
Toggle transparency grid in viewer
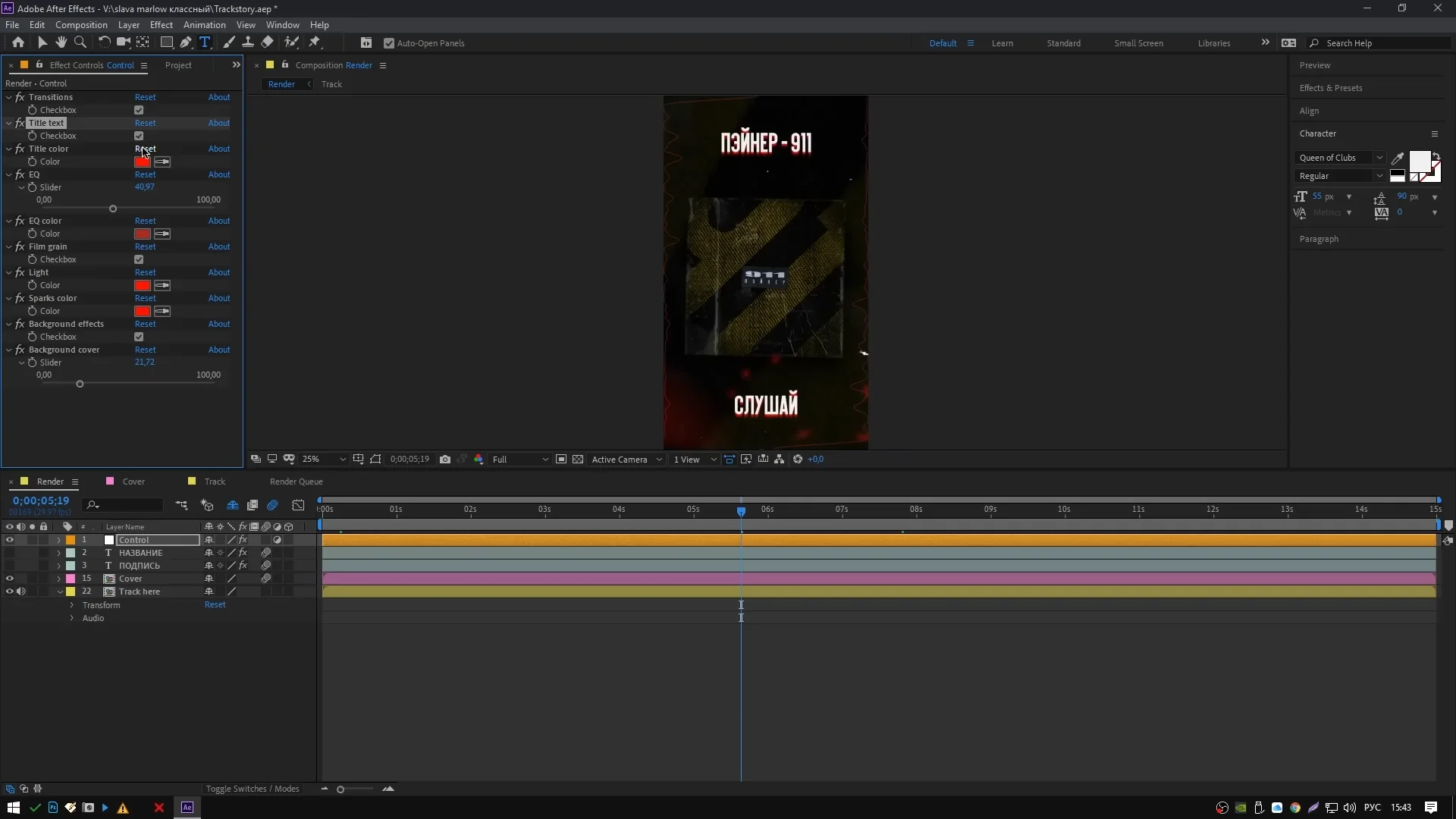tap(578, 460)
